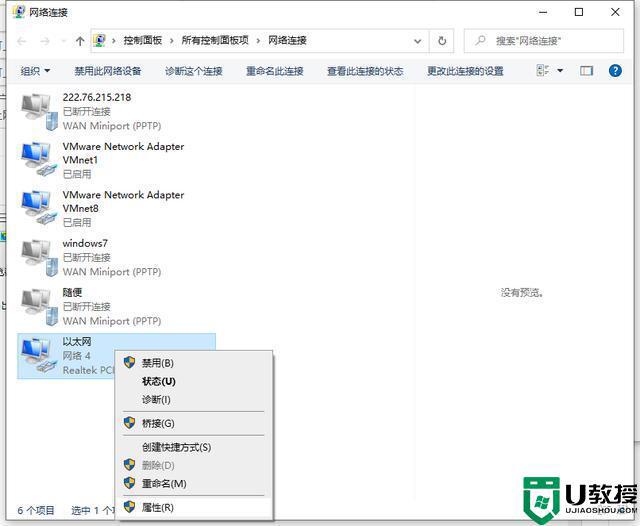640x526 pixels.
Task: Maximize the 网络连接 window
Action: point(579,12)
